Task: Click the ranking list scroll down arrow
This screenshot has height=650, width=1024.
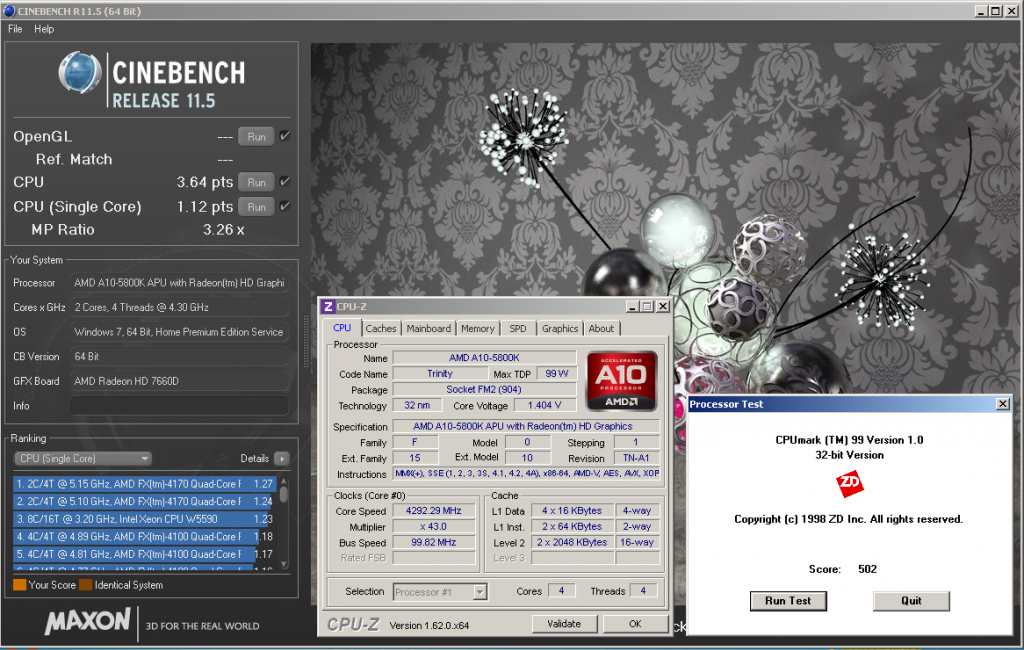Action: click(283, 564)
